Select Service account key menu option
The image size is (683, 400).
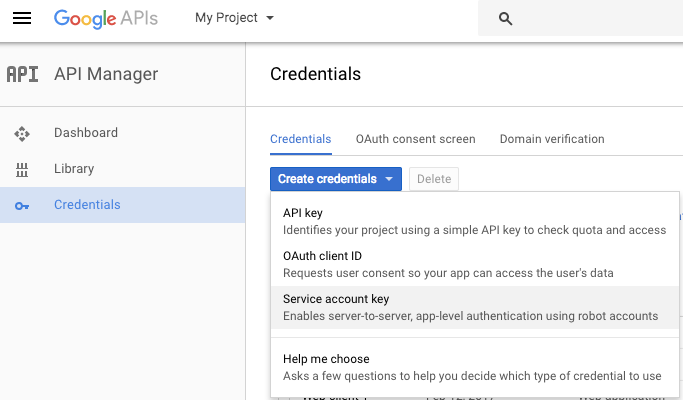click(x=475, y=308)
